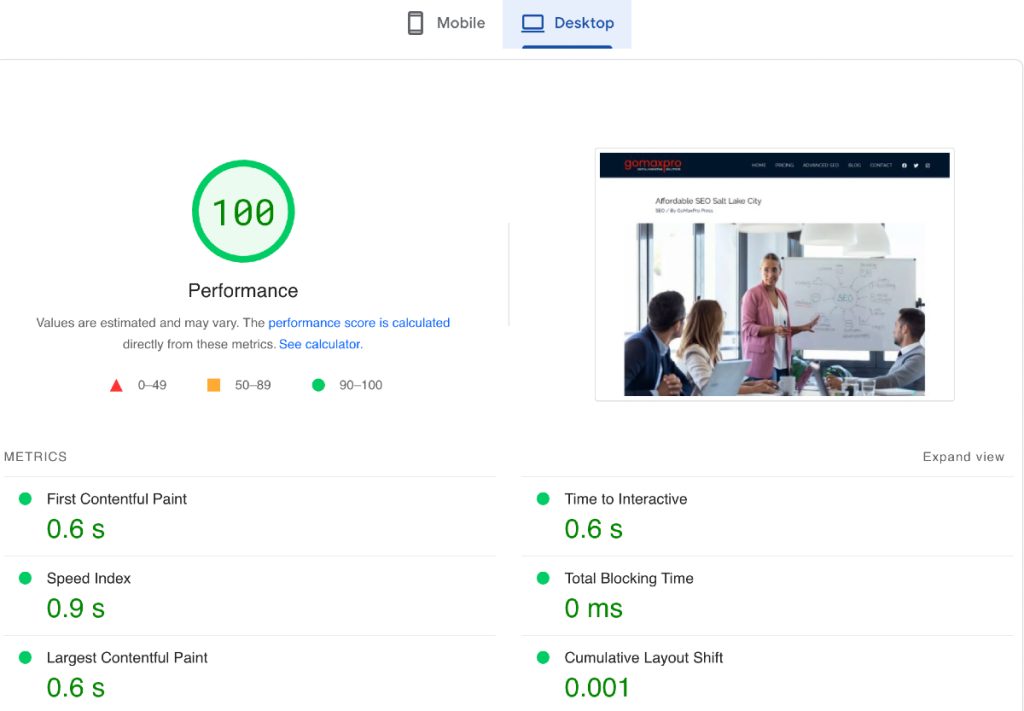1024x711 pixels.
Task: Click the green circle 90–100 legend icon
Action: [x=318, y=385]
